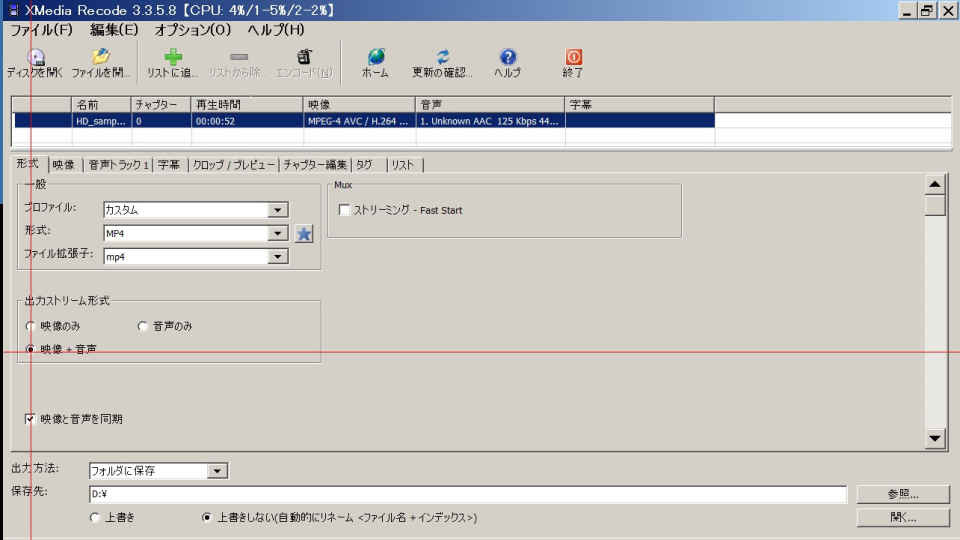Viewport: 960px width, 540px height.
Task: Click scrollbar down arrow in settings panel
Action: (x=935, y=438)
